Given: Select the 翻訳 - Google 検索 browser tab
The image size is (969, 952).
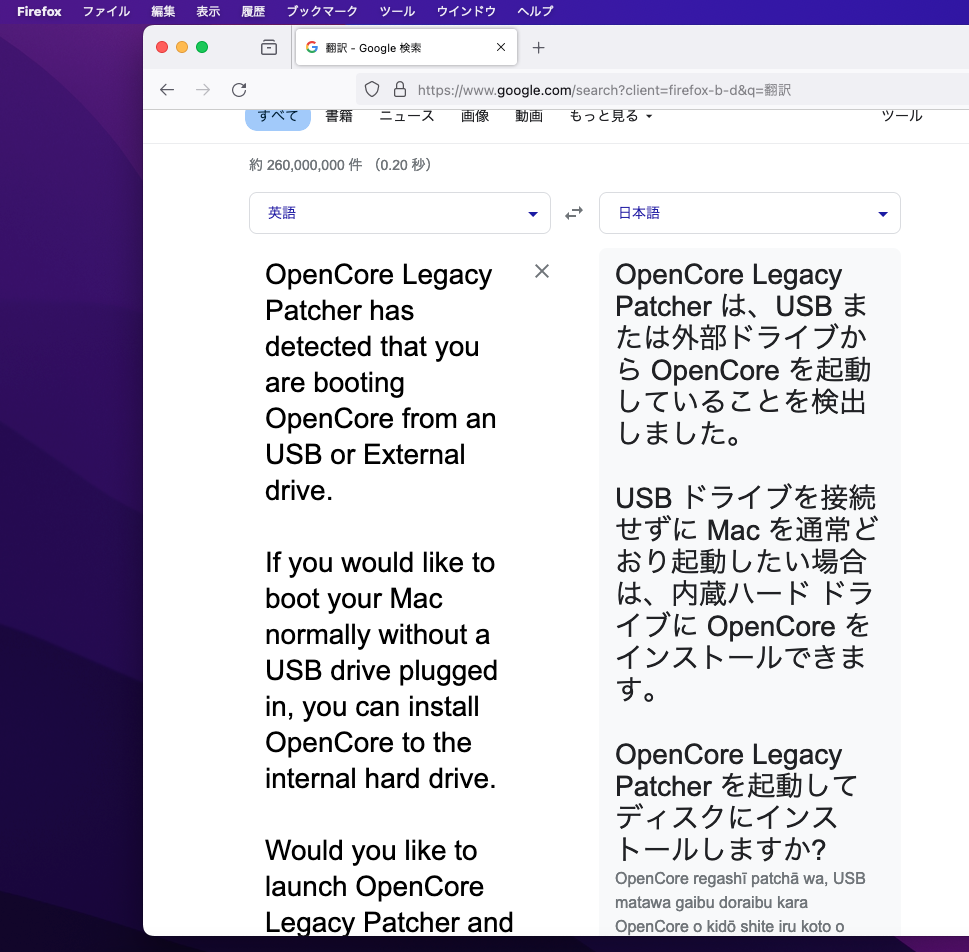Looking at the screenshot, I should click(x=406, y=47).
